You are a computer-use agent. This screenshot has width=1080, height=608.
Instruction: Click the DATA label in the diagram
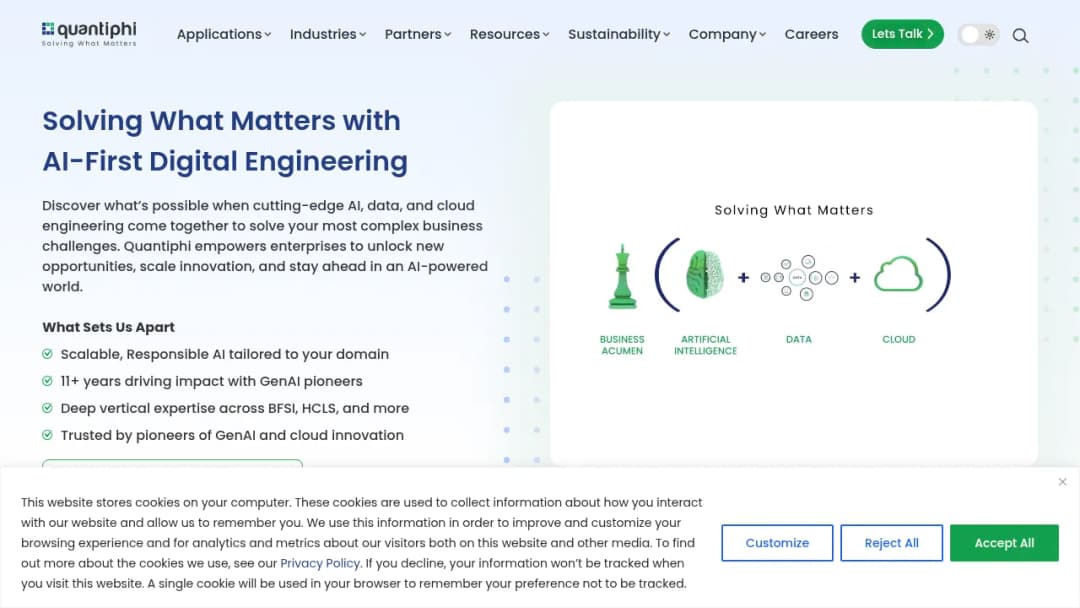pyautogui.click(x=799, y=339)
